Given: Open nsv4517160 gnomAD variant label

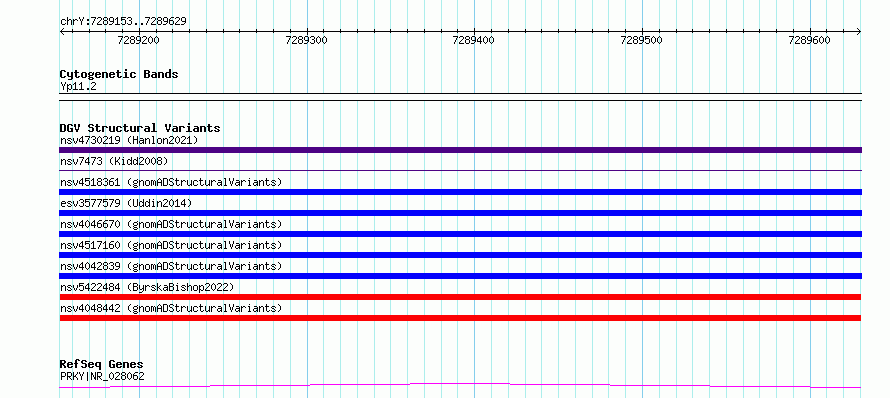Looking at the screenshot, I should 171,245.
